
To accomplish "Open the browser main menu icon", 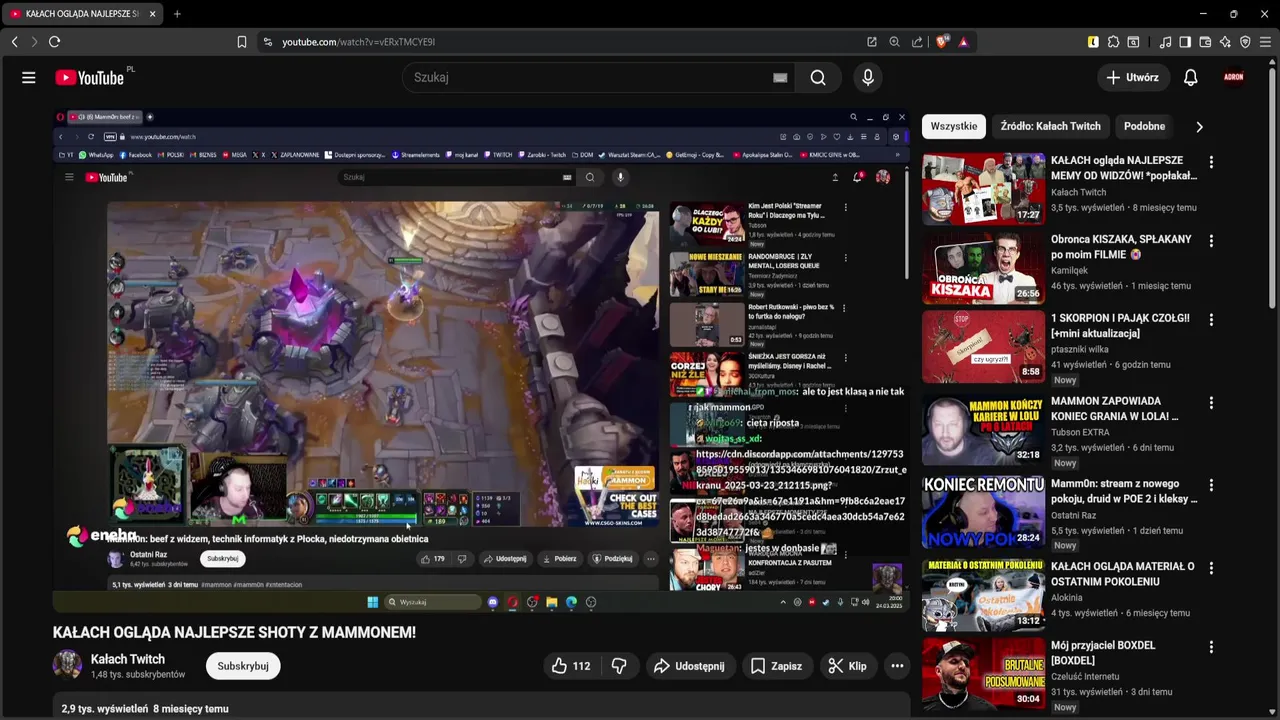I will [x=1265, y=42].
